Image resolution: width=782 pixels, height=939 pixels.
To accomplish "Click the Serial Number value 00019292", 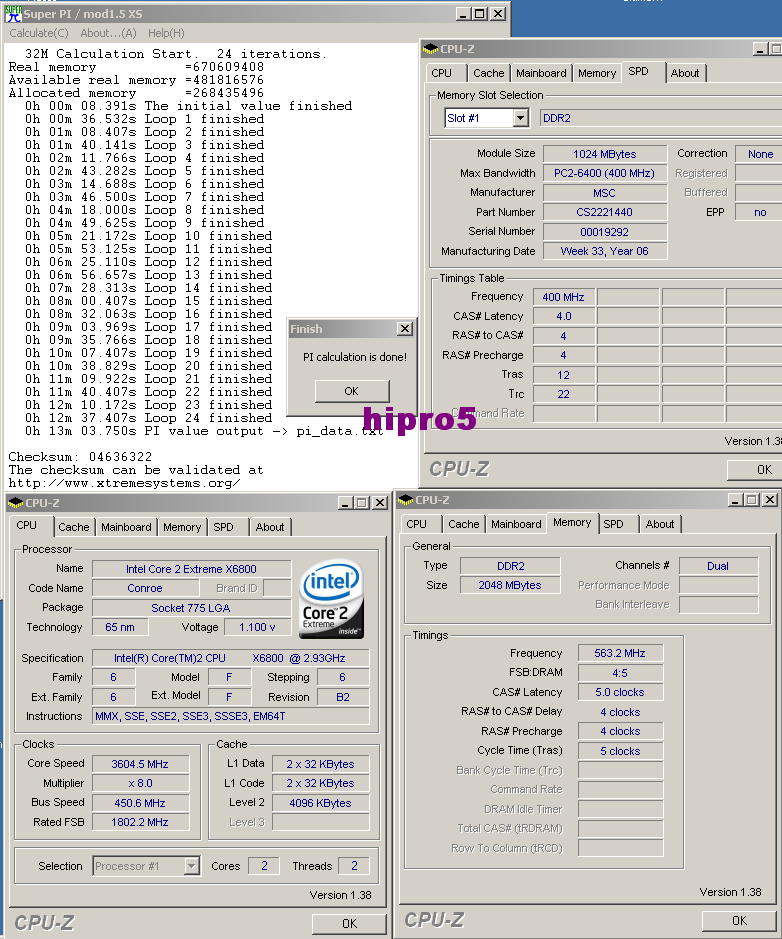I will coord(605,232).
